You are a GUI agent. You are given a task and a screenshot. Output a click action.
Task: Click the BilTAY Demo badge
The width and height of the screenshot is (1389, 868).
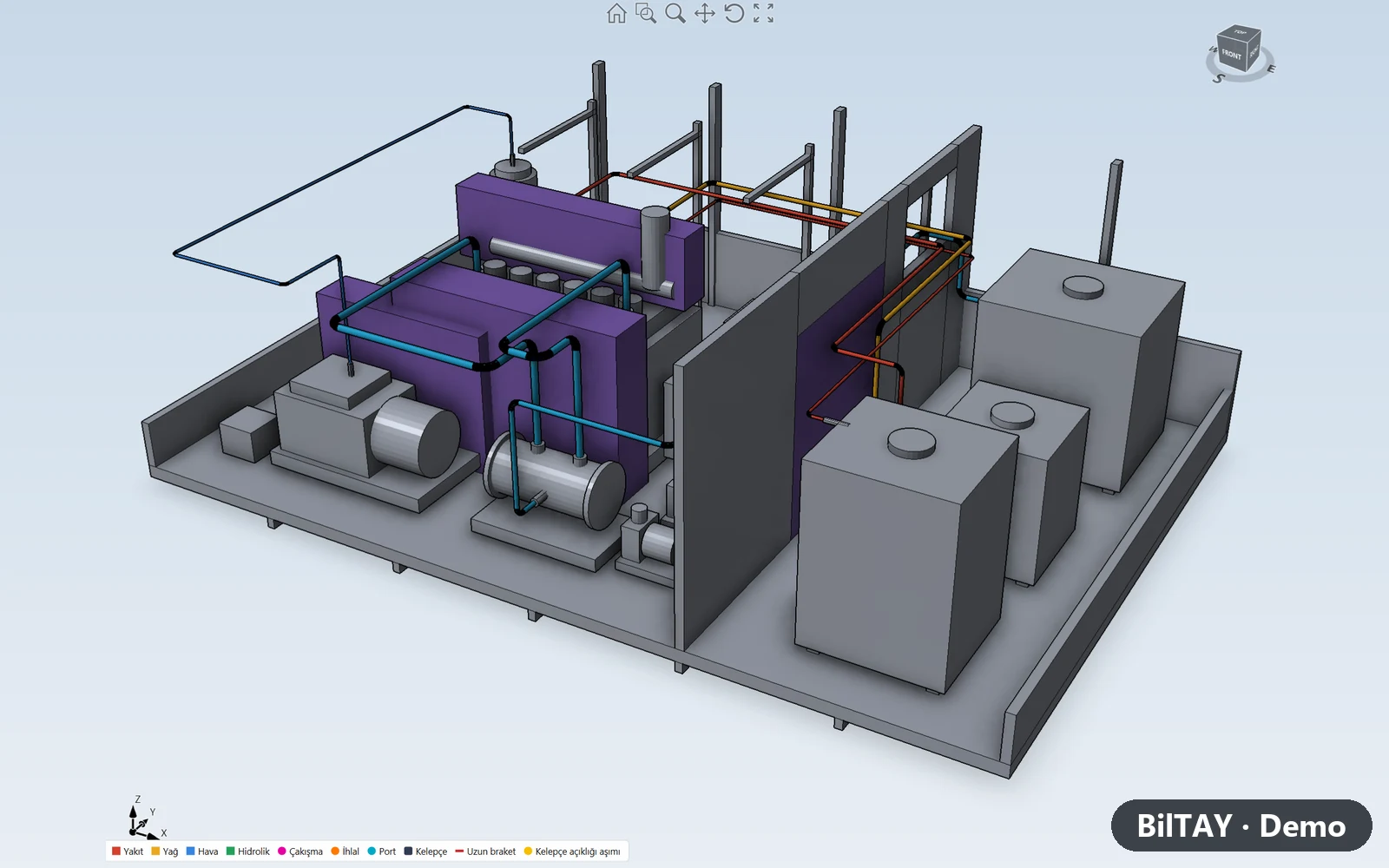coord(1241,825)
